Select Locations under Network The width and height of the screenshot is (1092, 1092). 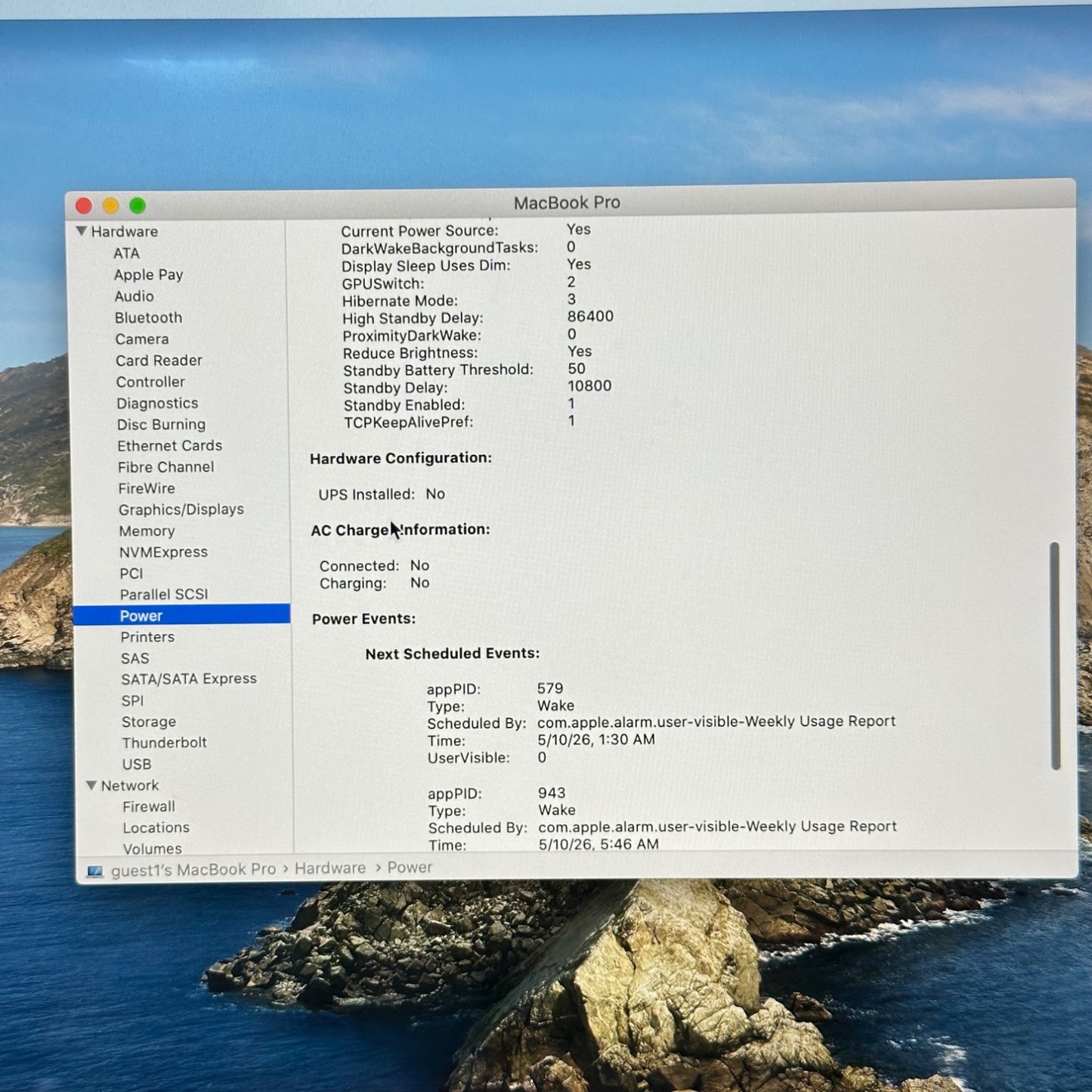point(156,828)
